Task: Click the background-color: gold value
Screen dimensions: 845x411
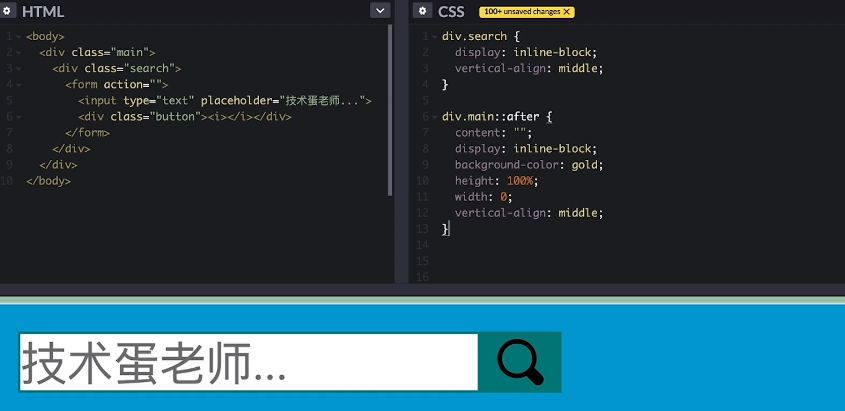Action: [585, 165]
